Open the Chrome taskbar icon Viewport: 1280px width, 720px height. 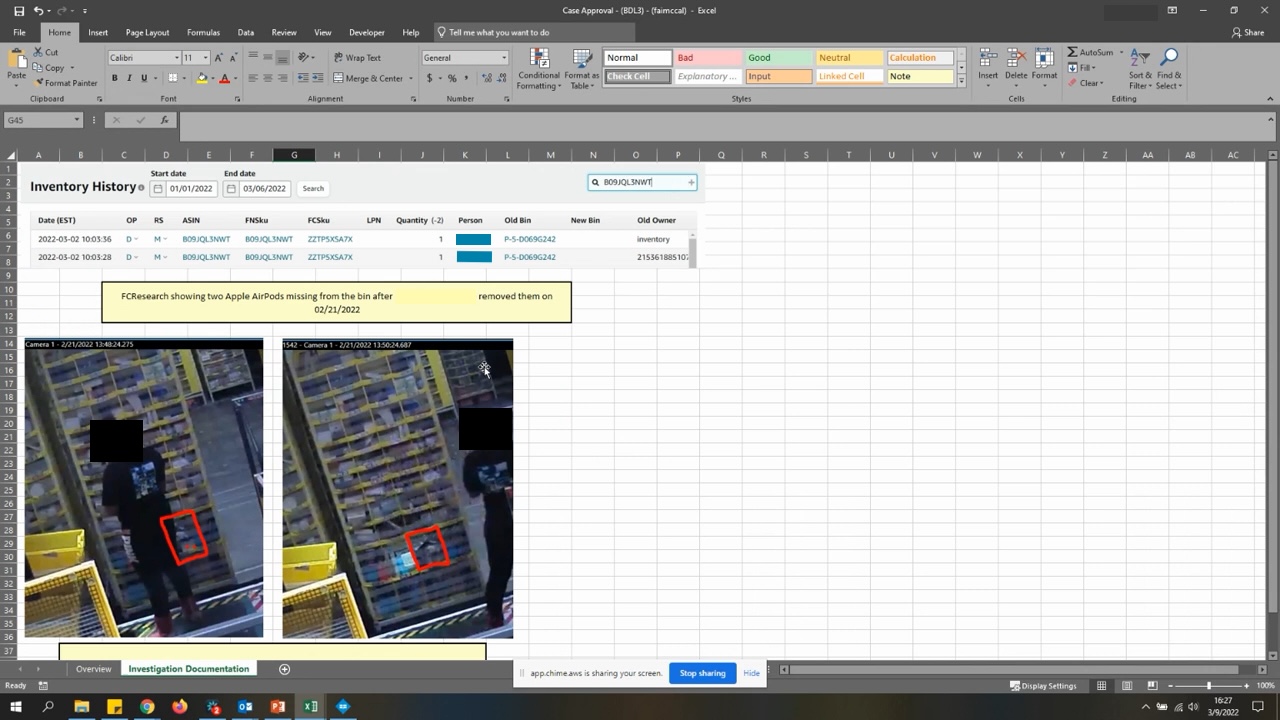pyautogui.click(x=147, y=707)
